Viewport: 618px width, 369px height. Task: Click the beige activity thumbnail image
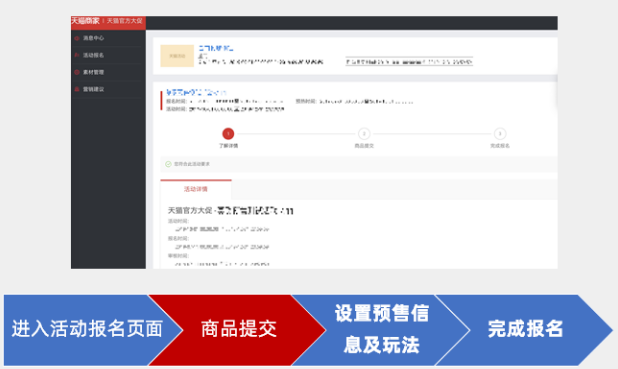point(177,56)
